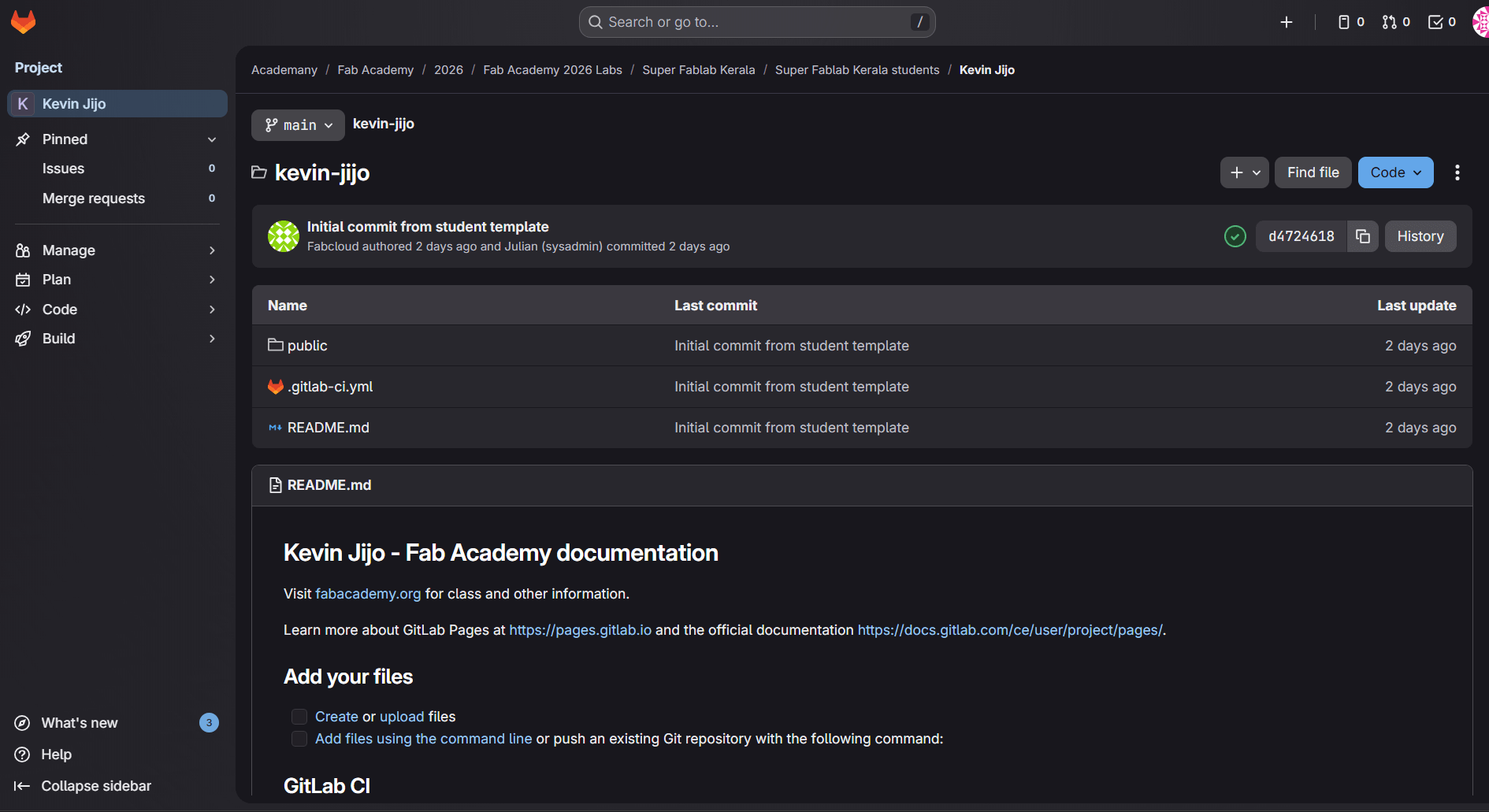The image size is (1489, 812).
Task: Open the fabacademy.org link
Action: tap(367, 594)
